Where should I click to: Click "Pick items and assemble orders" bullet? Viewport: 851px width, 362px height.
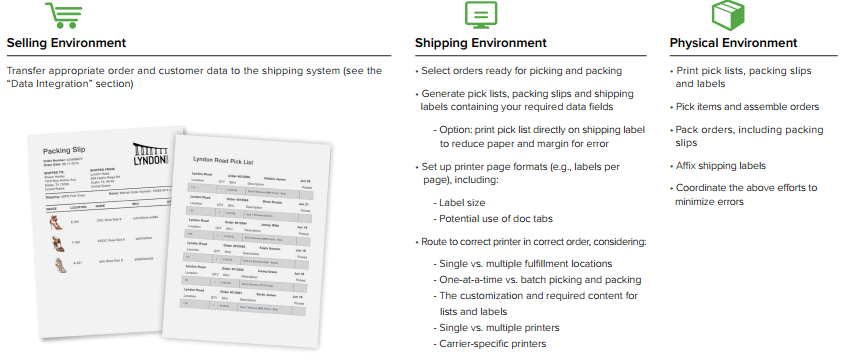(x=744, y=107)
